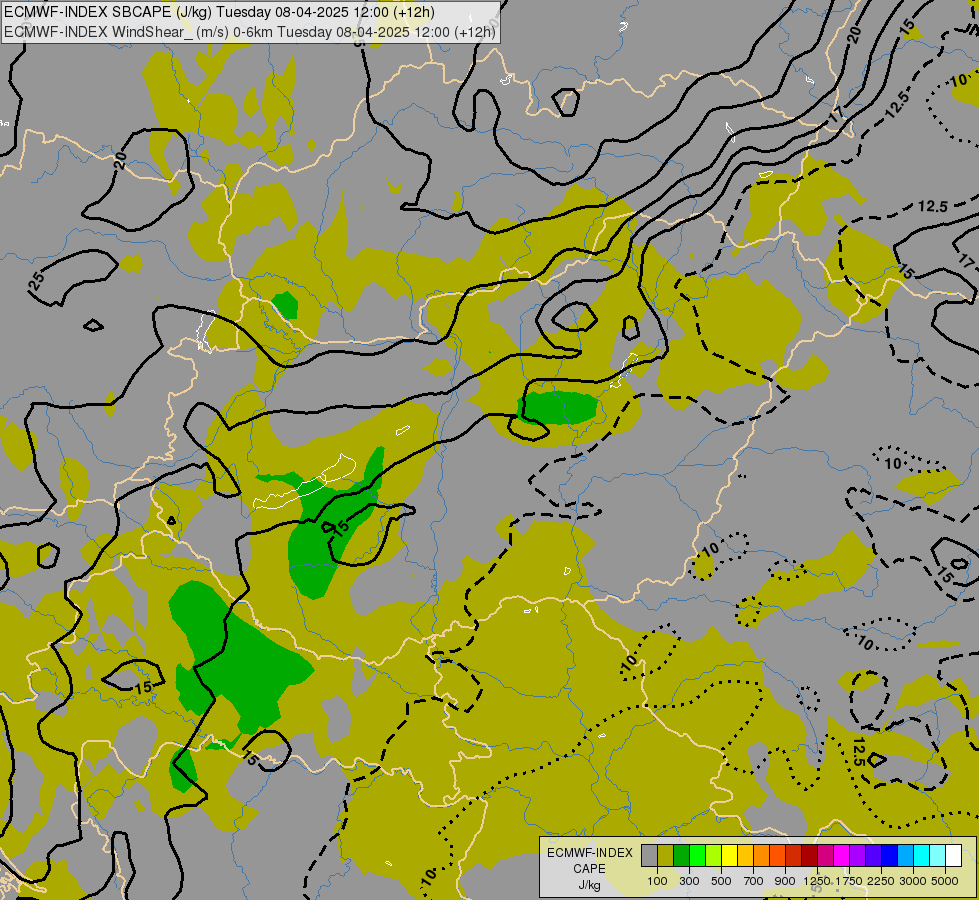
Task: Choose the sky blue swatch left of 3000
Action: point(906,855)
